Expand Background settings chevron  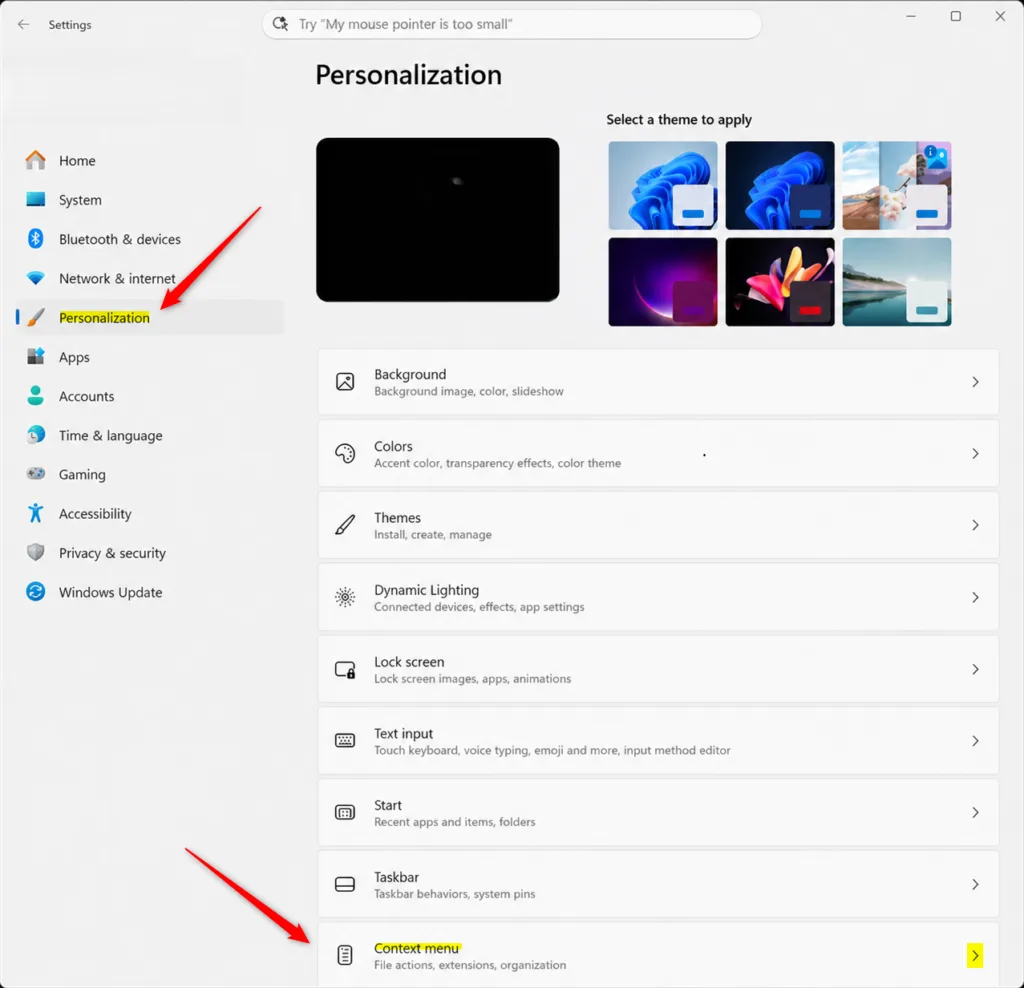click(975, 382)
